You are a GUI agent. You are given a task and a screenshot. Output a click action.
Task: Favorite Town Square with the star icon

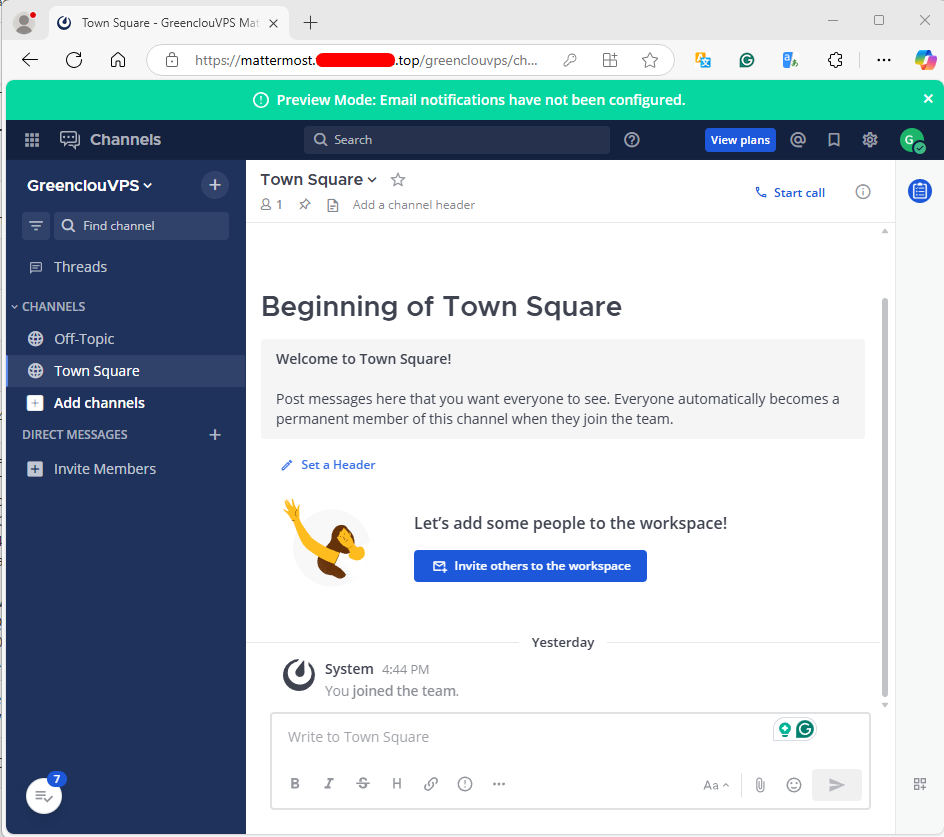(398, 179)
